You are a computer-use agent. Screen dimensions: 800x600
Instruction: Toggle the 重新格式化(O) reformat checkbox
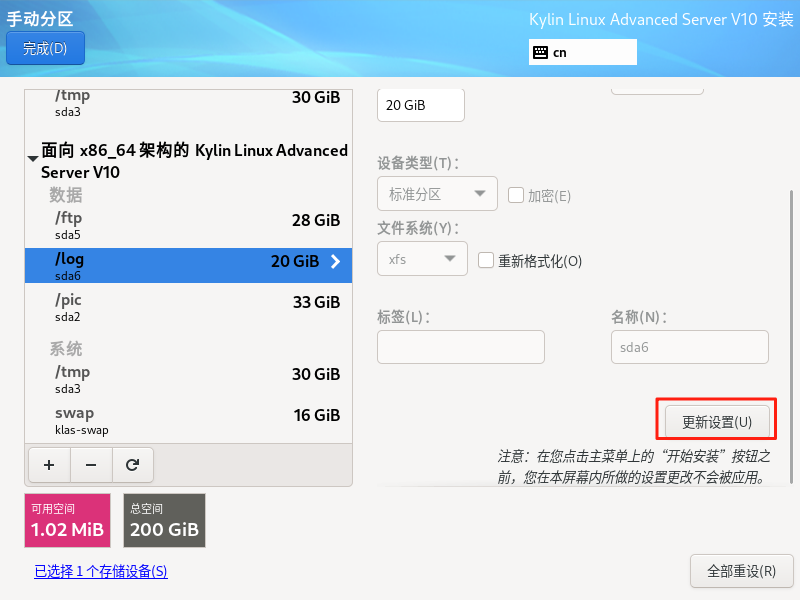click(x=486, y=260)
